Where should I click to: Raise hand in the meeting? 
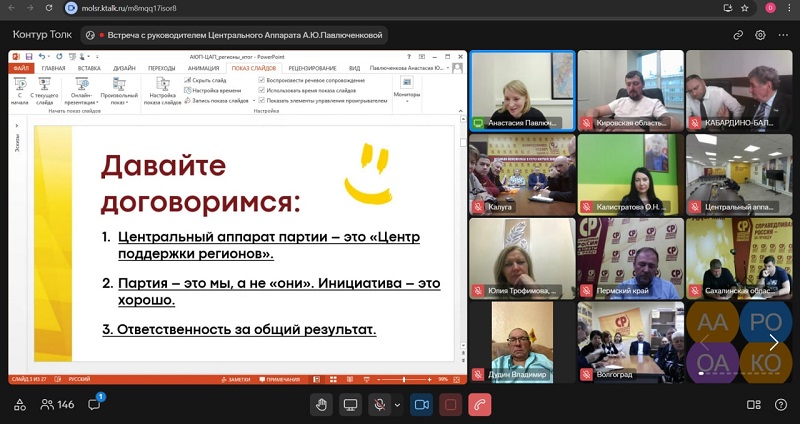pos(321,405)
